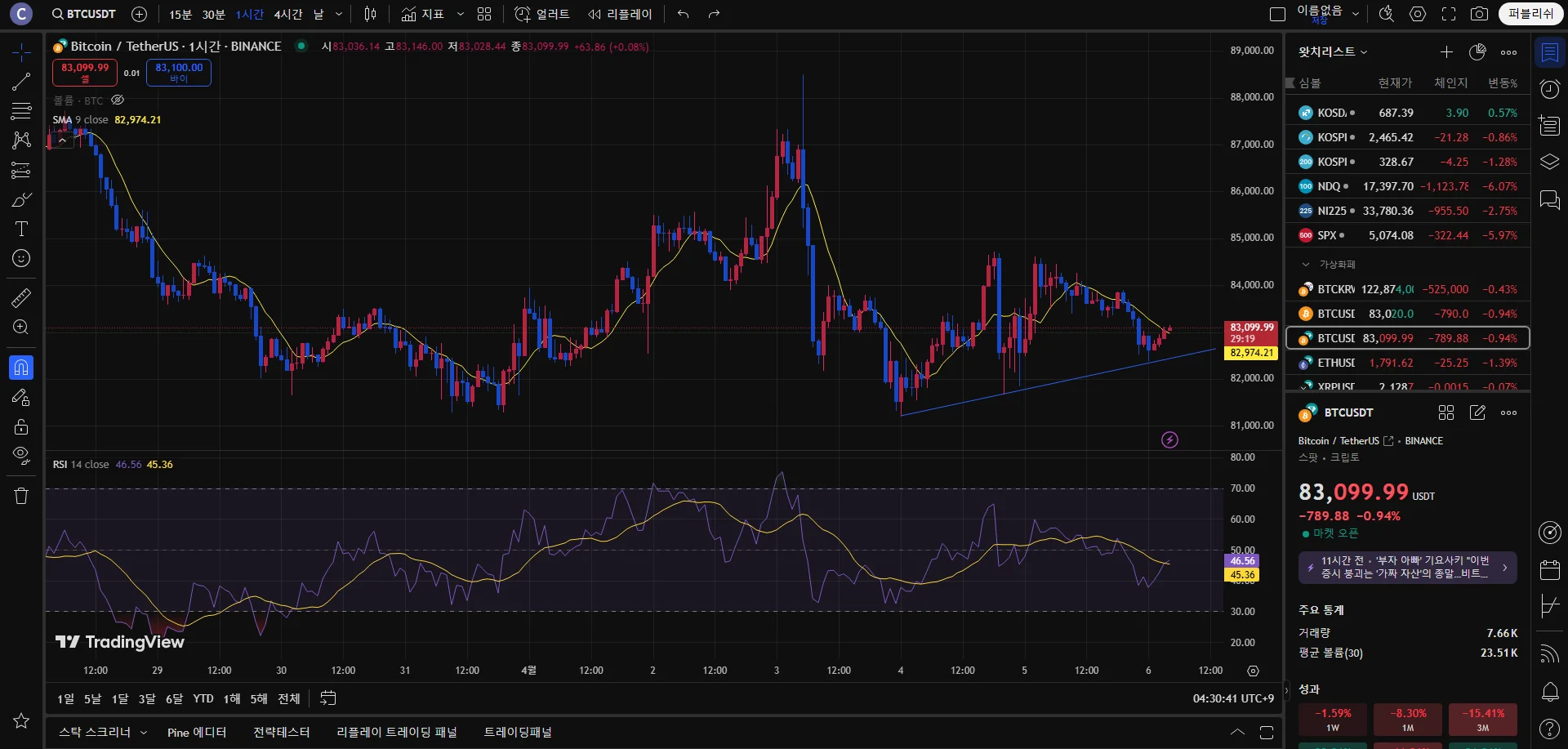This screenshot has width=1568, height=749.
Task: Switch to the 4시간 timeframe
Action: tap(288, 14)
